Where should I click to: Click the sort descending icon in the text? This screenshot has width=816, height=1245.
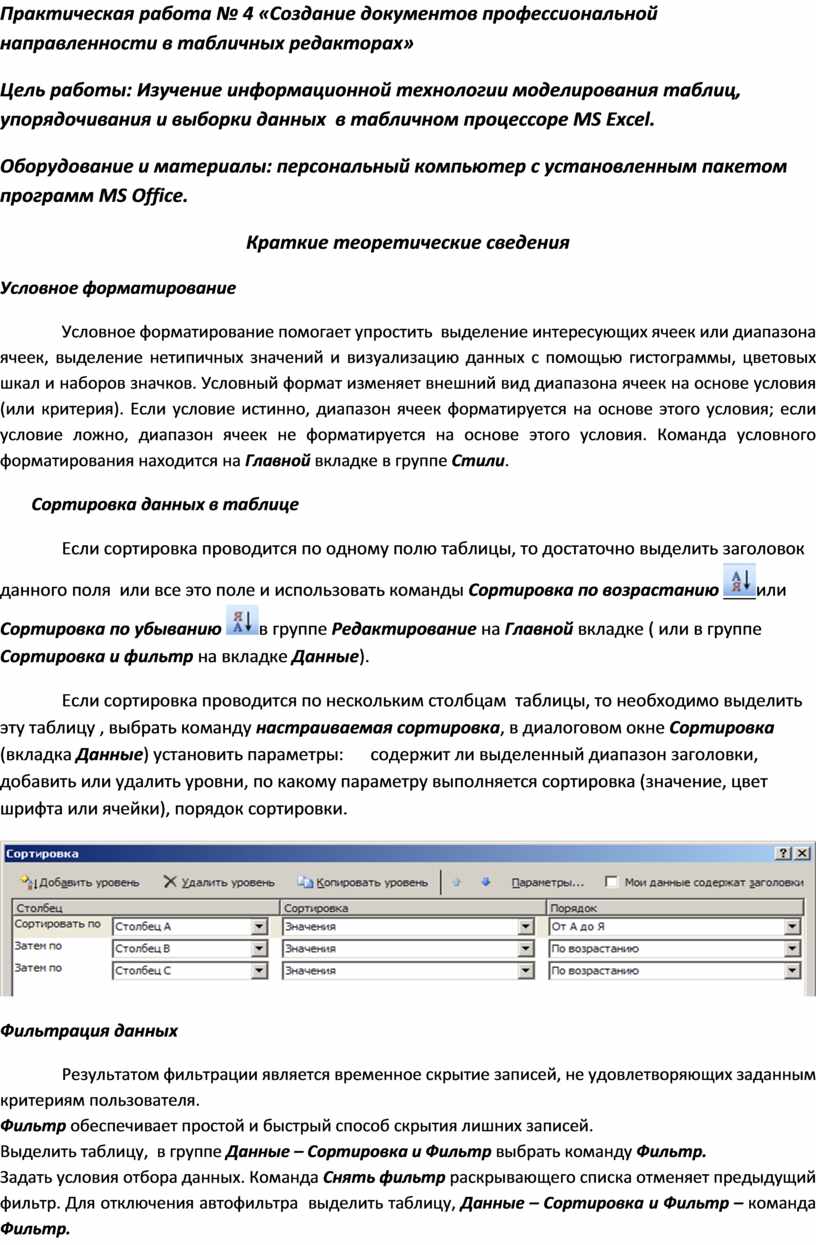coord(242,622)
